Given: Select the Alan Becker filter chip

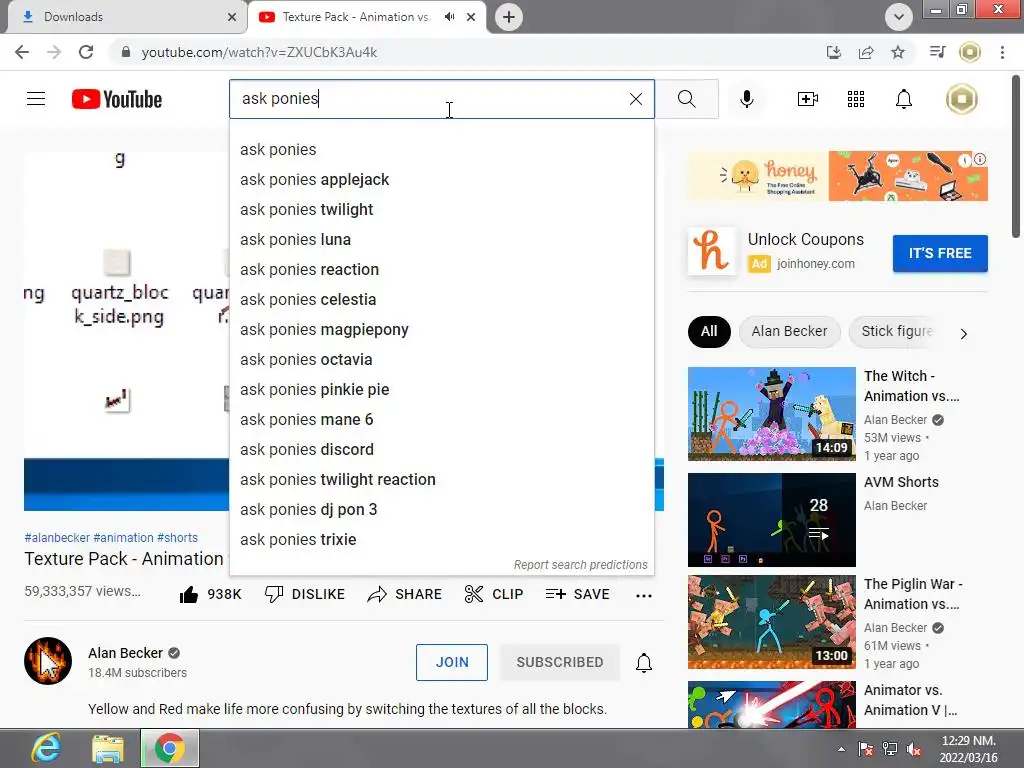Looking at the screenshot, I should [790, 331].
